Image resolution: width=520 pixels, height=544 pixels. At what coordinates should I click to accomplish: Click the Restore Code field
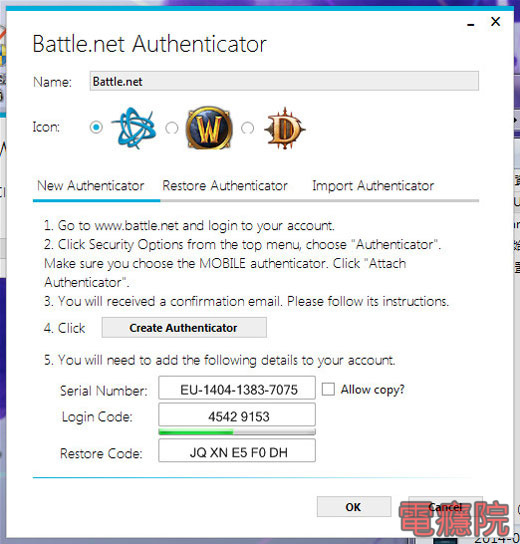(237, 451)
